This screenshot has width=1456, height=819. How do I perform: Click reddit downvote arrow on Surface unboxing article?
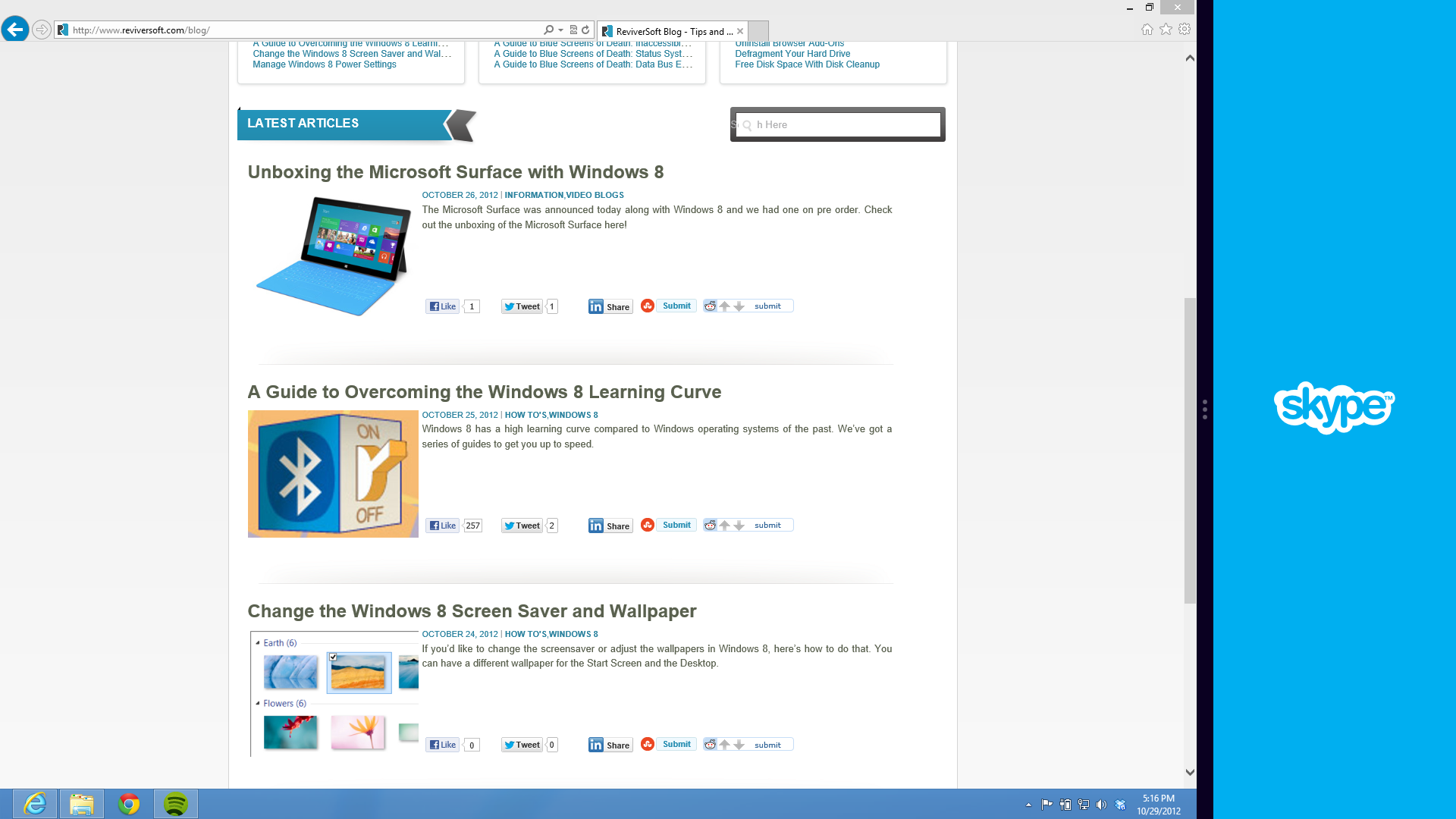(739, 306)
